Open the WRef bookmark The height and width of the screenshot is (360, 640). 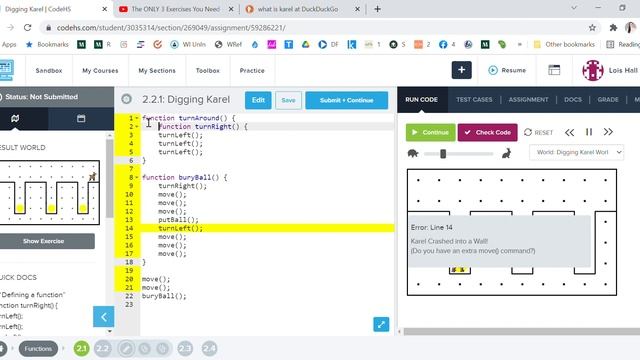(229, 44)
